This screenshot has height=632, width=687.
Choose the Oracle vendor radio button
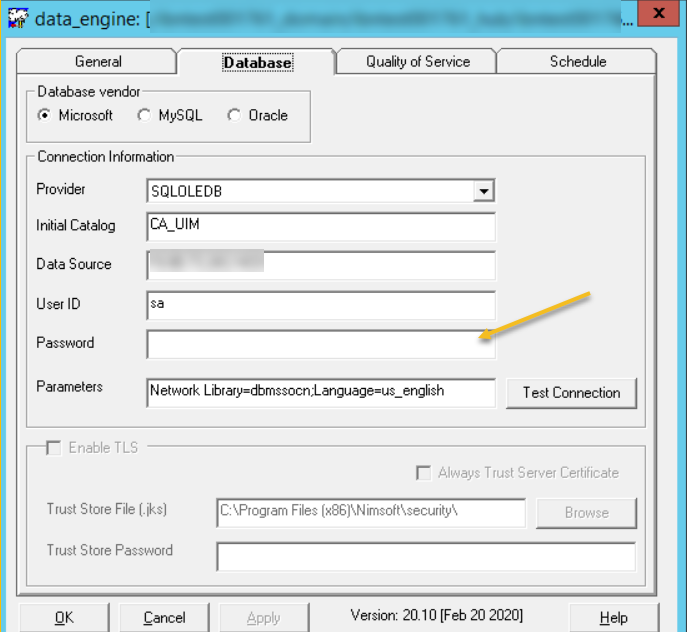coord(234,115)
